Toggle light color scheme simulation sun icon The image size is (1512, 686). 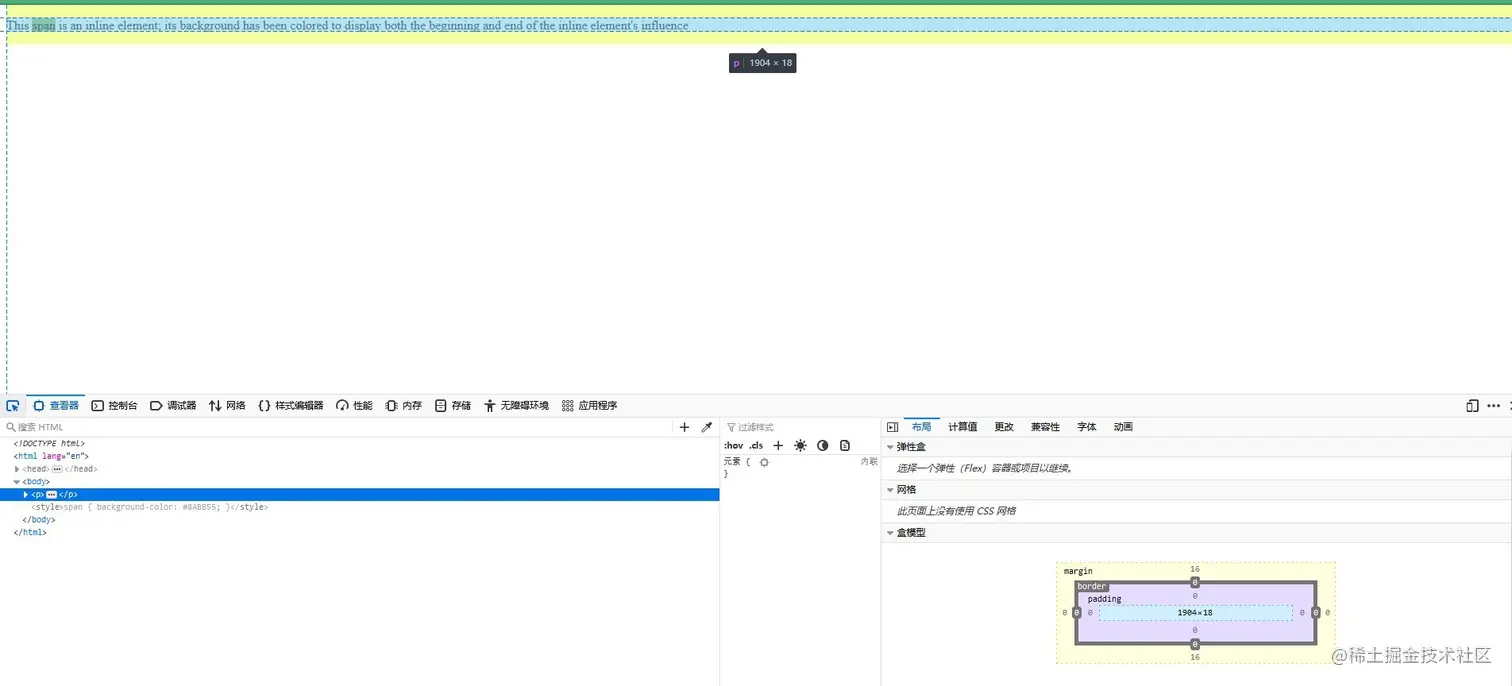(800, 446)
